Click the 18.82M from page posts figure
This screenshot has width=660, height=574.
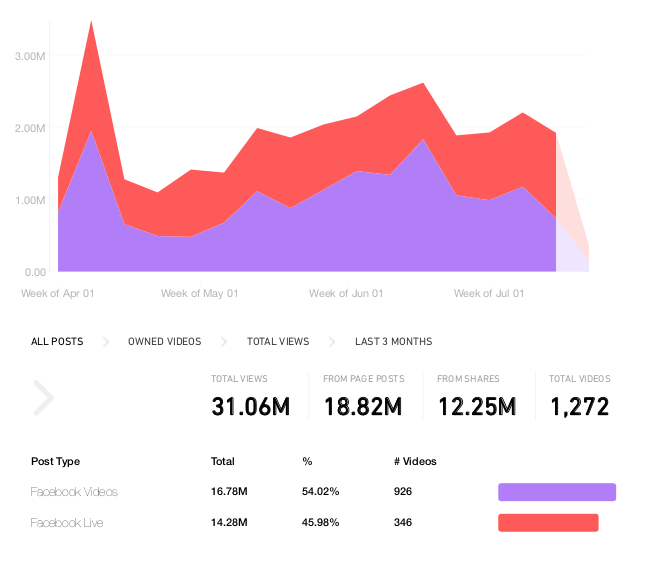363,407
